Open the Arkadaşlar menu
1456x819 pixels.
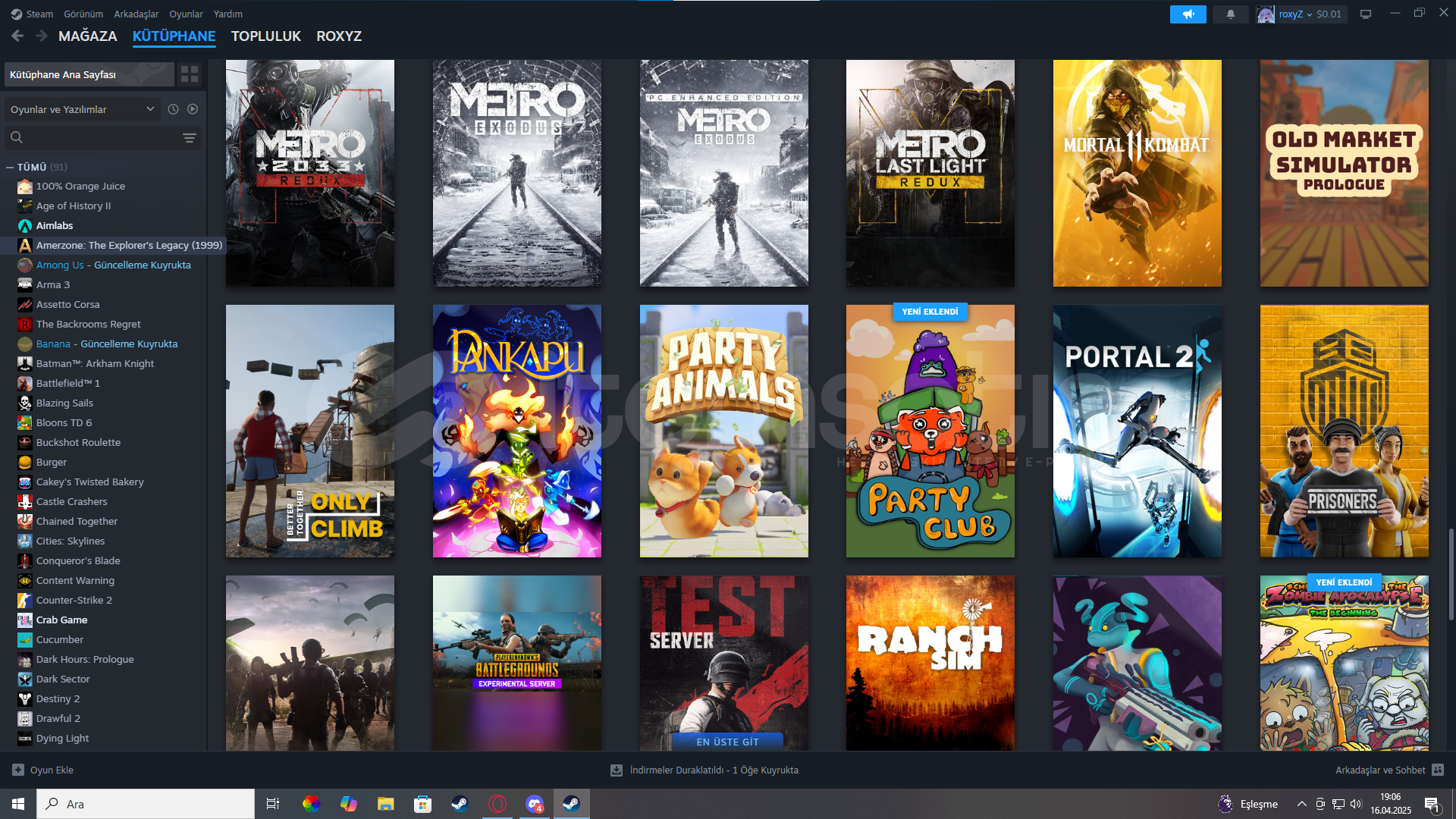coord(136,14)
